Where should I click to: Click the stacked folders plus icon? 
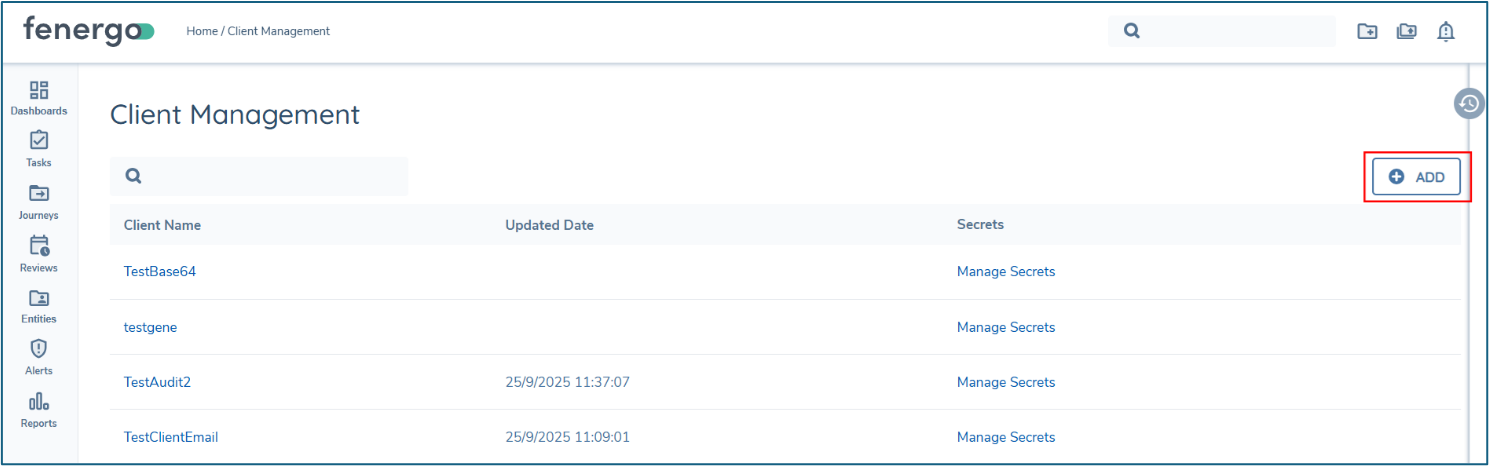pos(1407,32)
